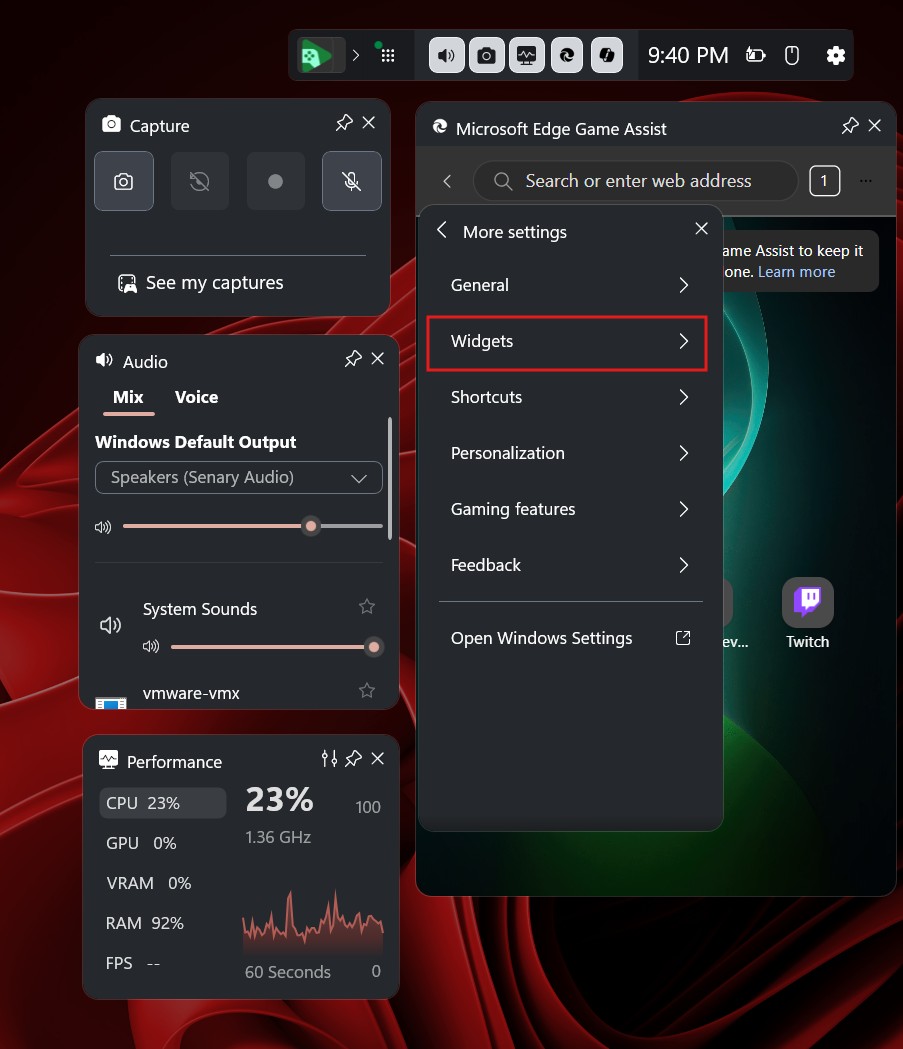Pin the Performance widget

[x=353, y=759]
